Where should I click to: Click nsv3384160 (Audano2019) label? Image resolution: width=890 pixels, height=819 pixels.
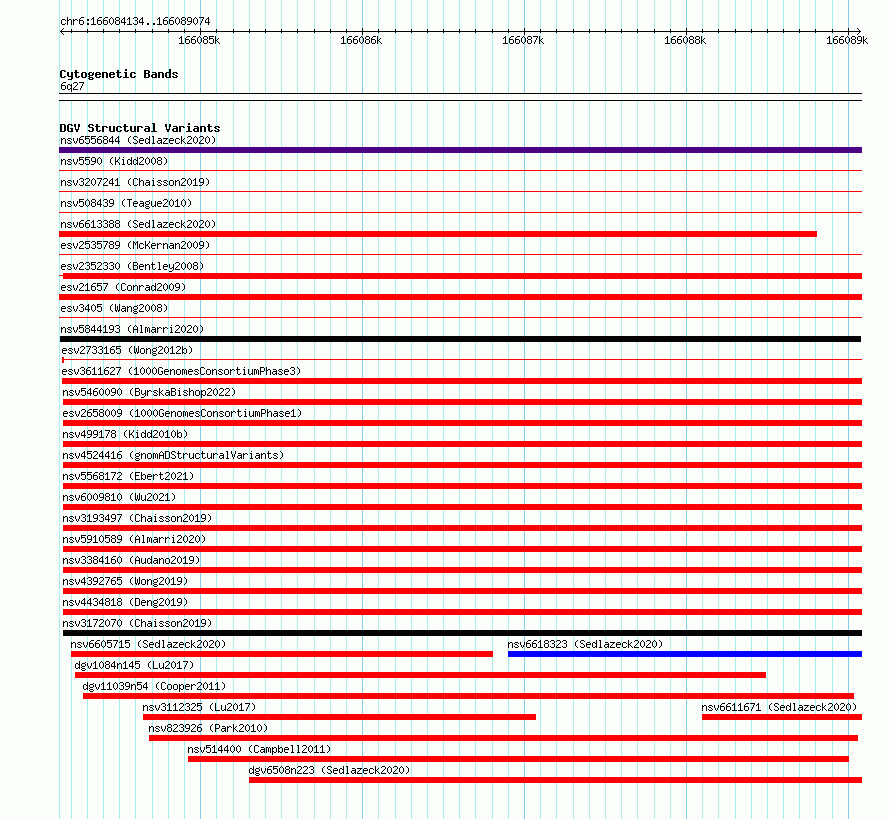pyautogui.click(x=131, y=560)
